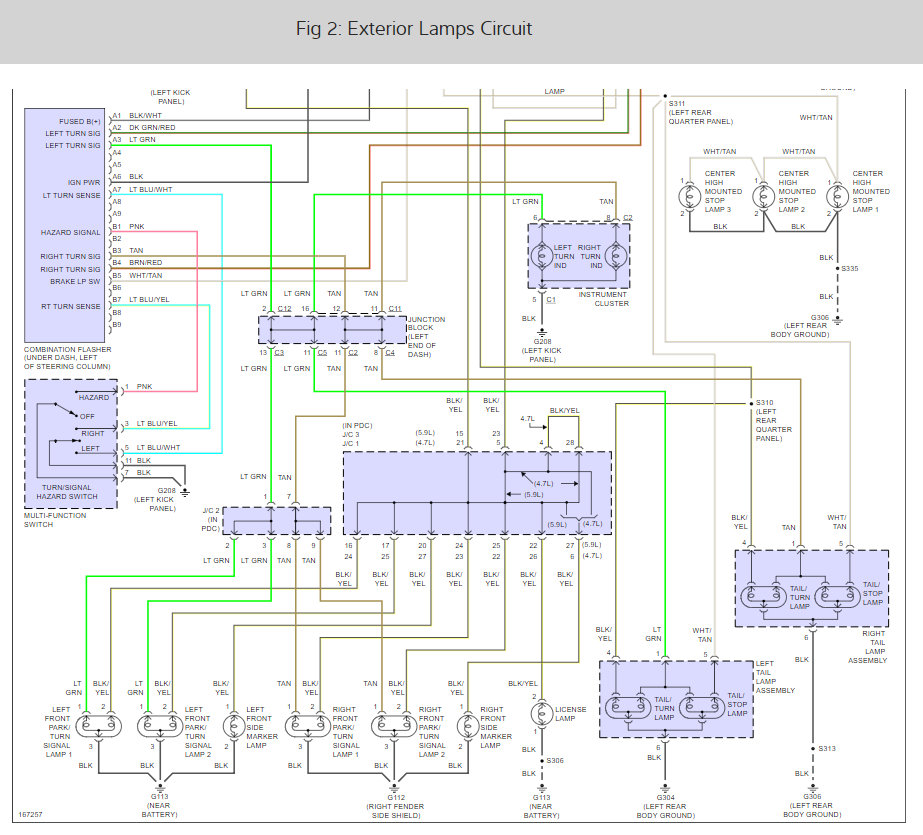Image resolution: width=923 pixels, height=835 pixels.
Task: Click the Center High Mounted Stop Lamp 1 bulb symbol
Action: tap(837, 197)
